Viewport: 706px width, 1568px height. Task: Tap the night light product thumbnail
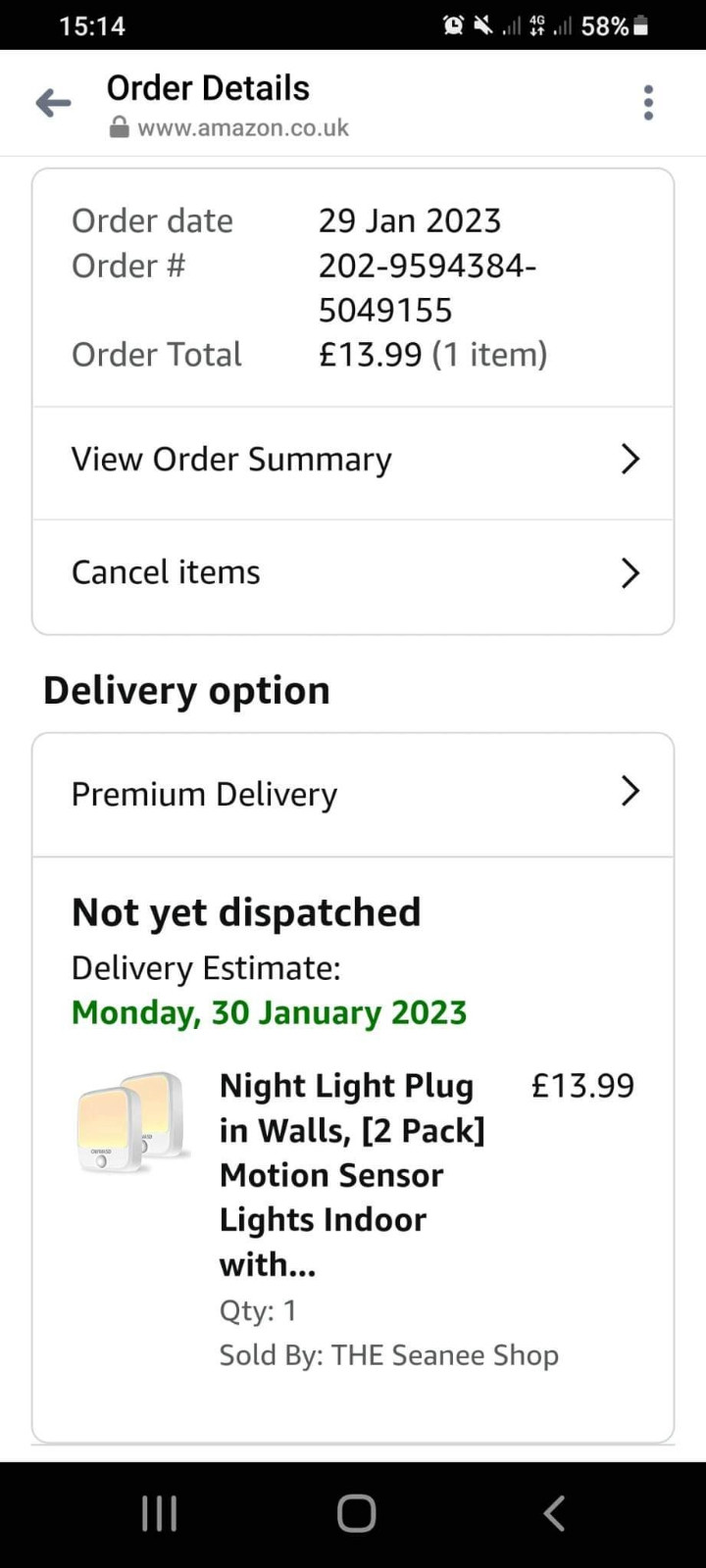click(x=131, y=1122)
